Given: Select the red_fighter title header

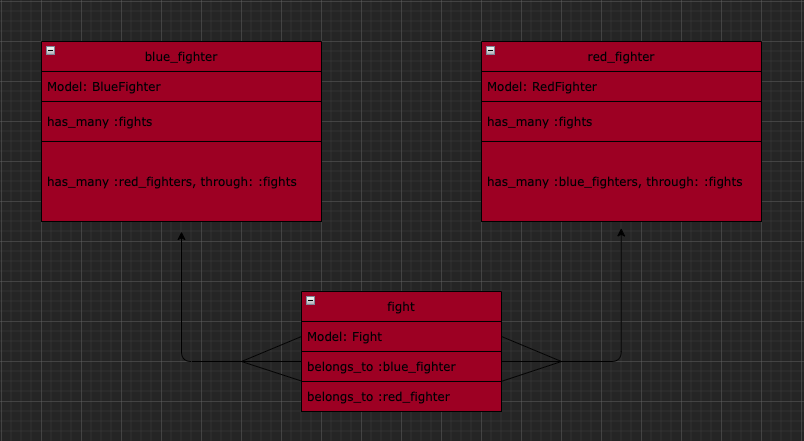Looking at the screenshot, I should [x=621, y=57].
